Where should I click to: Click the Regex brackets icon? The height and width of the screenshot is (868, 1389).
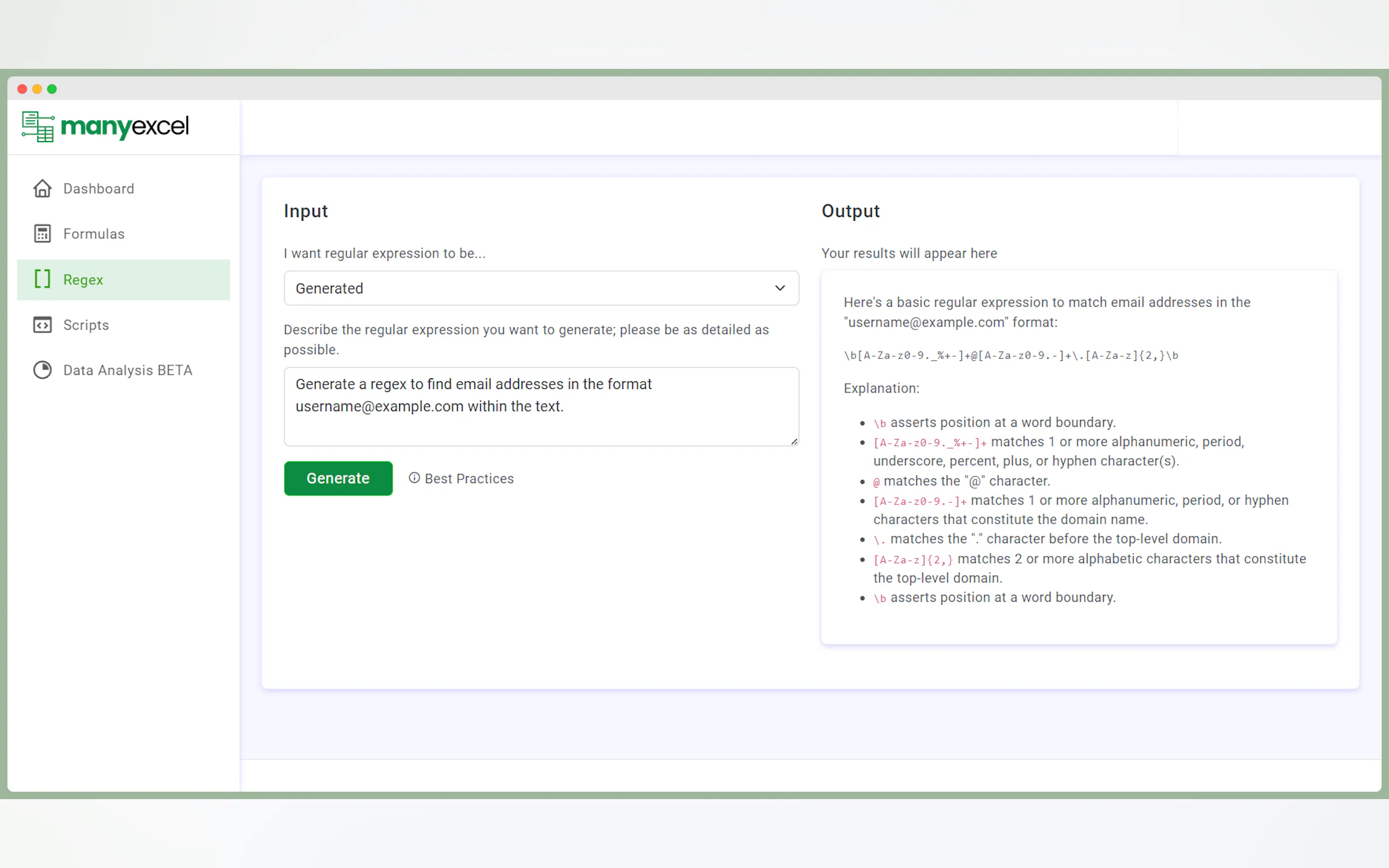coord(42,279)
